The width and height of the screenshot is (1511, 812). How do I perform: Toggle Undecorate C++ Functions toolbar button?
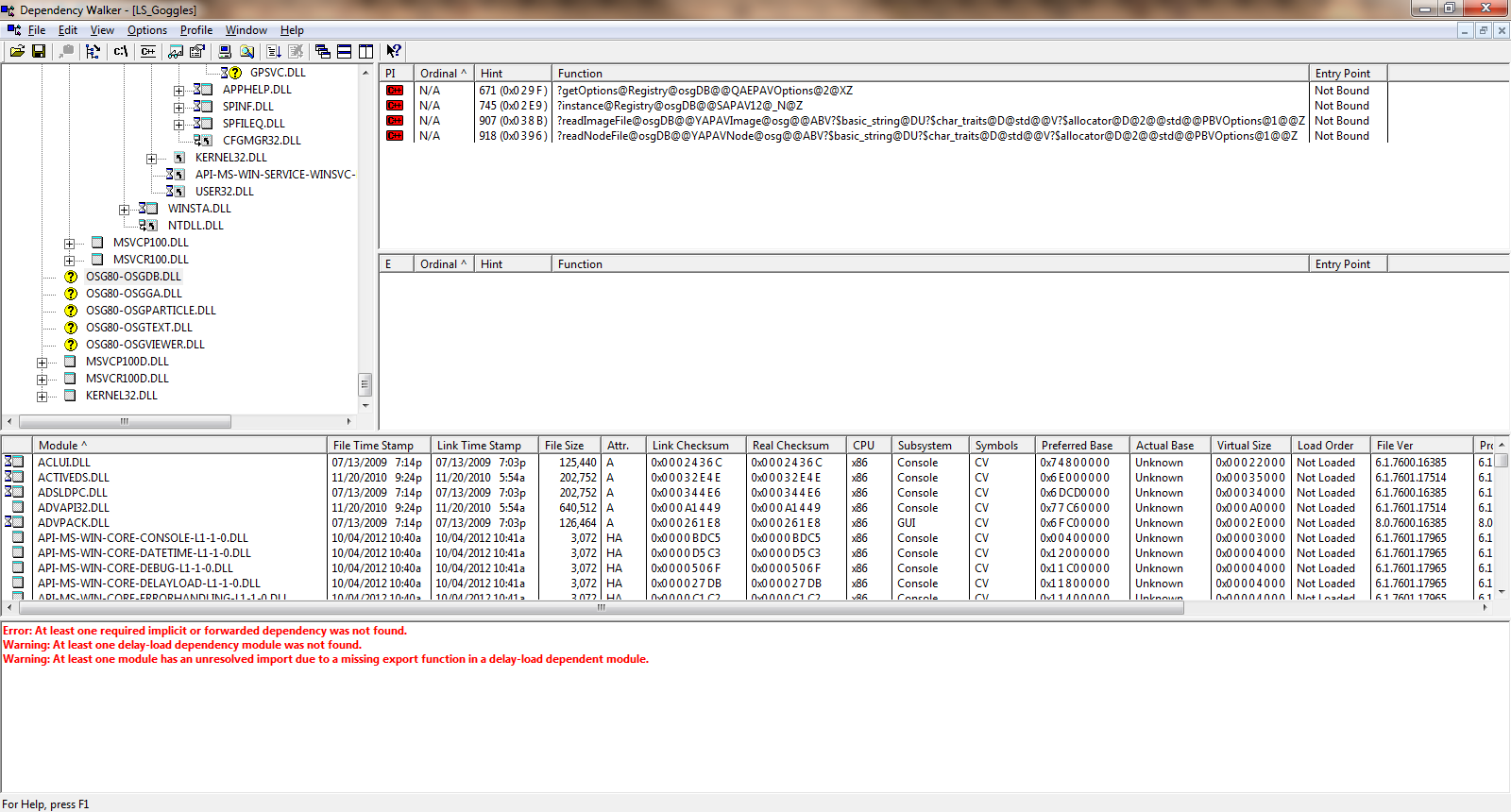(148, 51)
